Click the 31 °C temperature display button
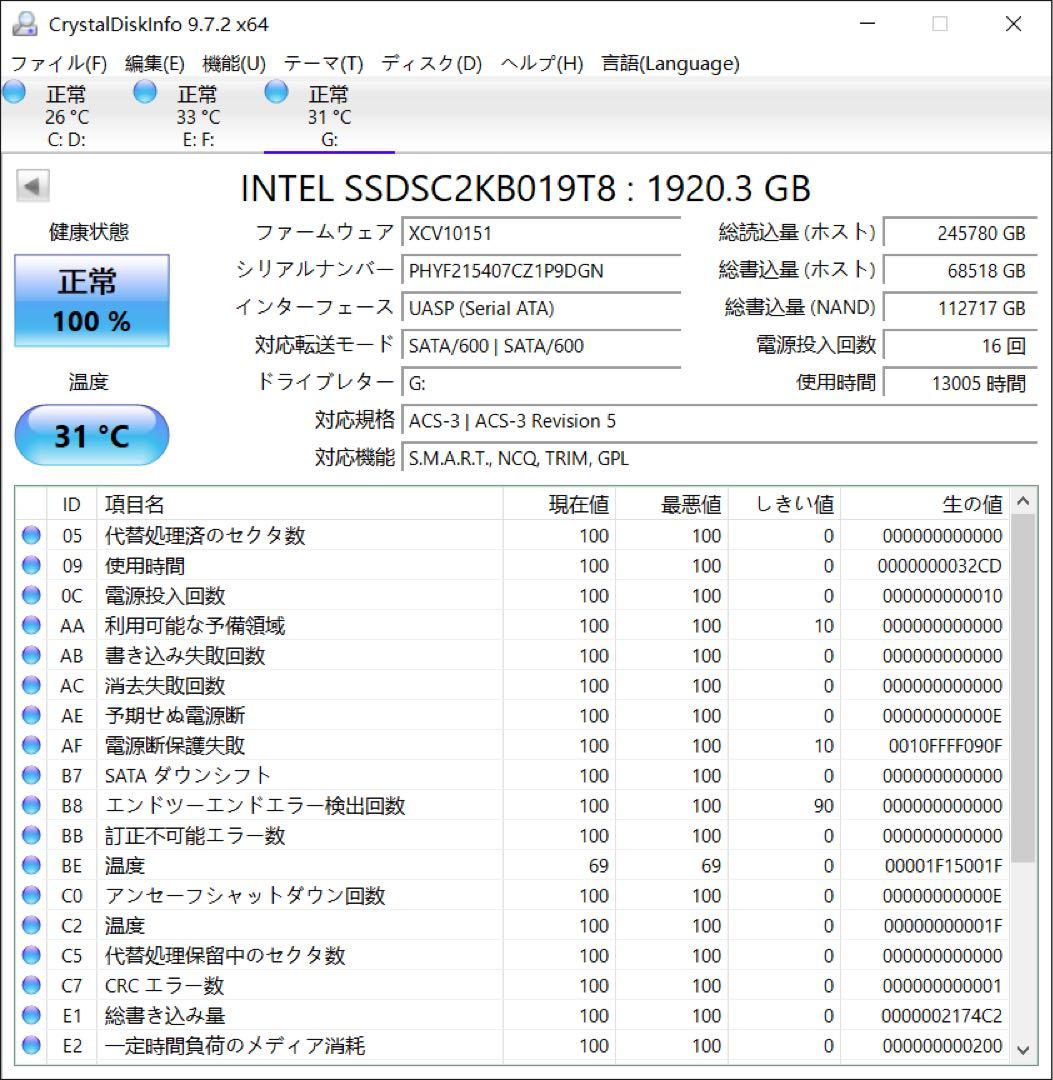 [x=91, y=434]
